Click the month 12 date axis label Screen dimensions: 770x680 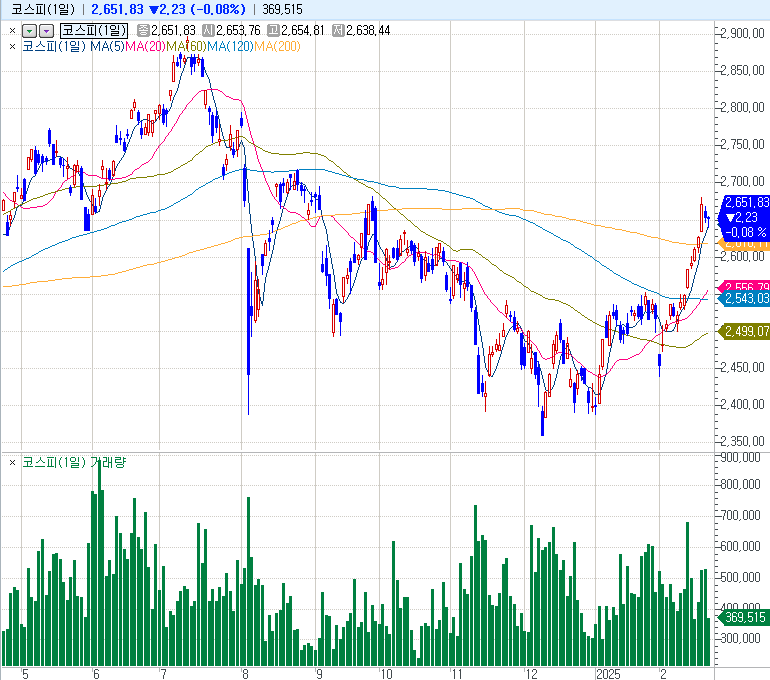coord(531,674)
